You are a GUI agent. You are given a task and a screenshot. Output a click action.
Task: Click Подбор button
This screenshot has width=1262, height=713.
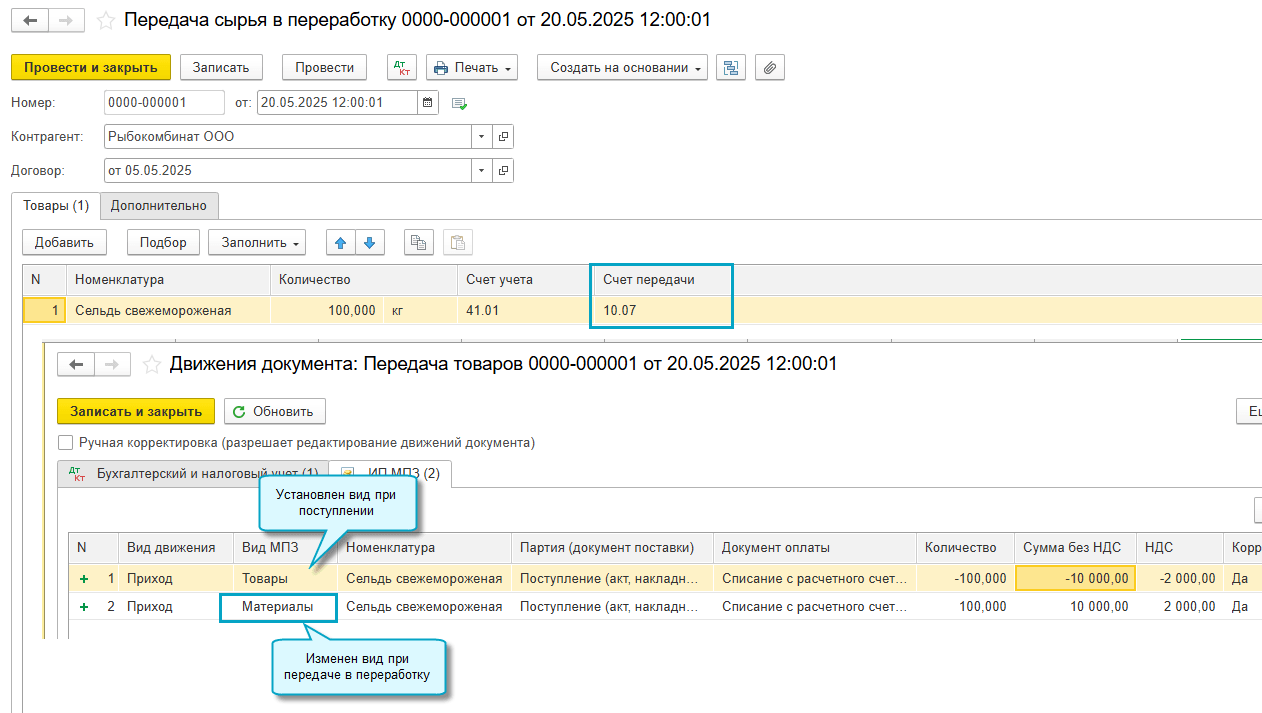coord(163,242)
